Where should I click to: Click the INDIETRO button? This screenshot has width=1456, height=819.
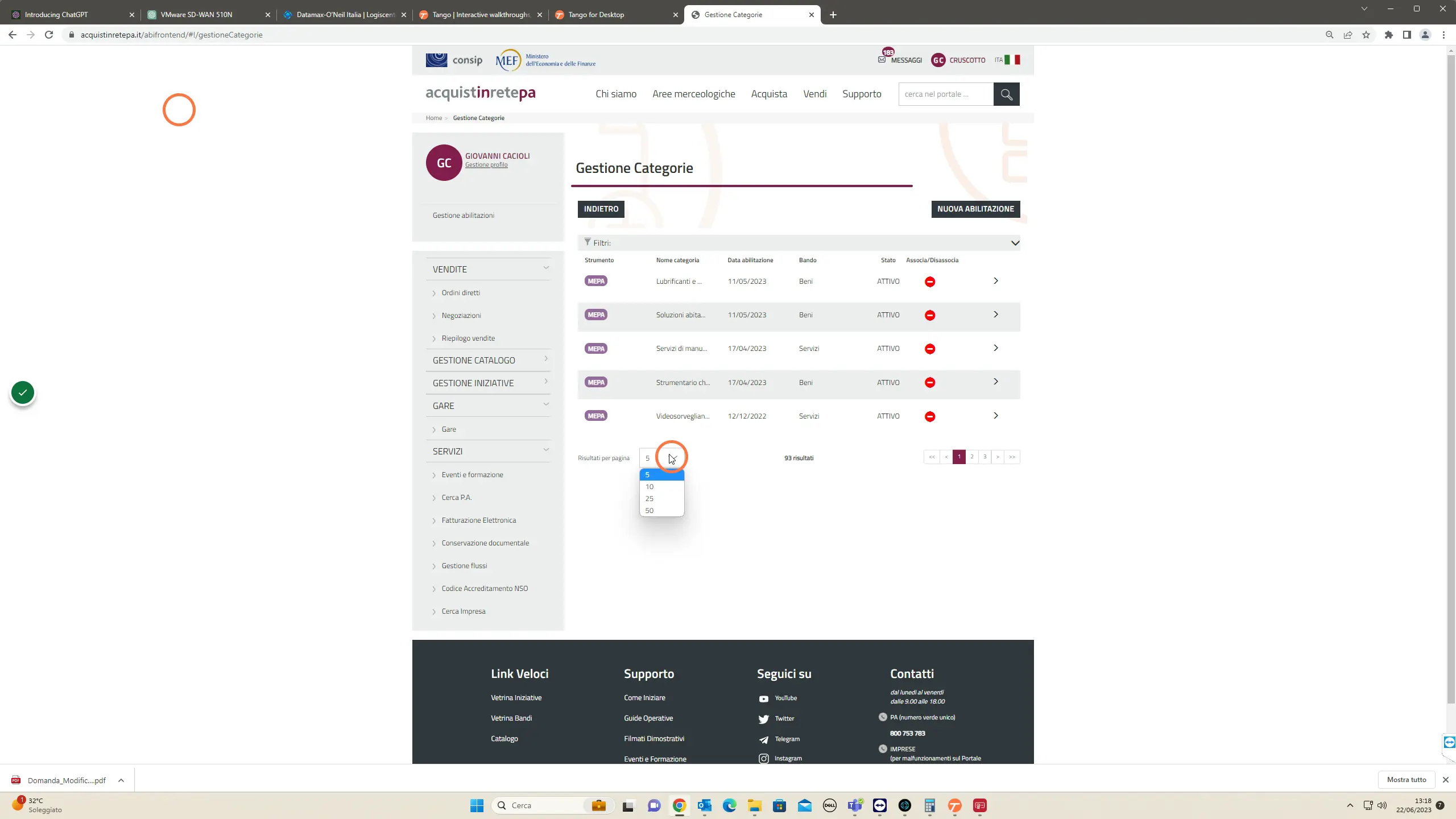[601, 209]
